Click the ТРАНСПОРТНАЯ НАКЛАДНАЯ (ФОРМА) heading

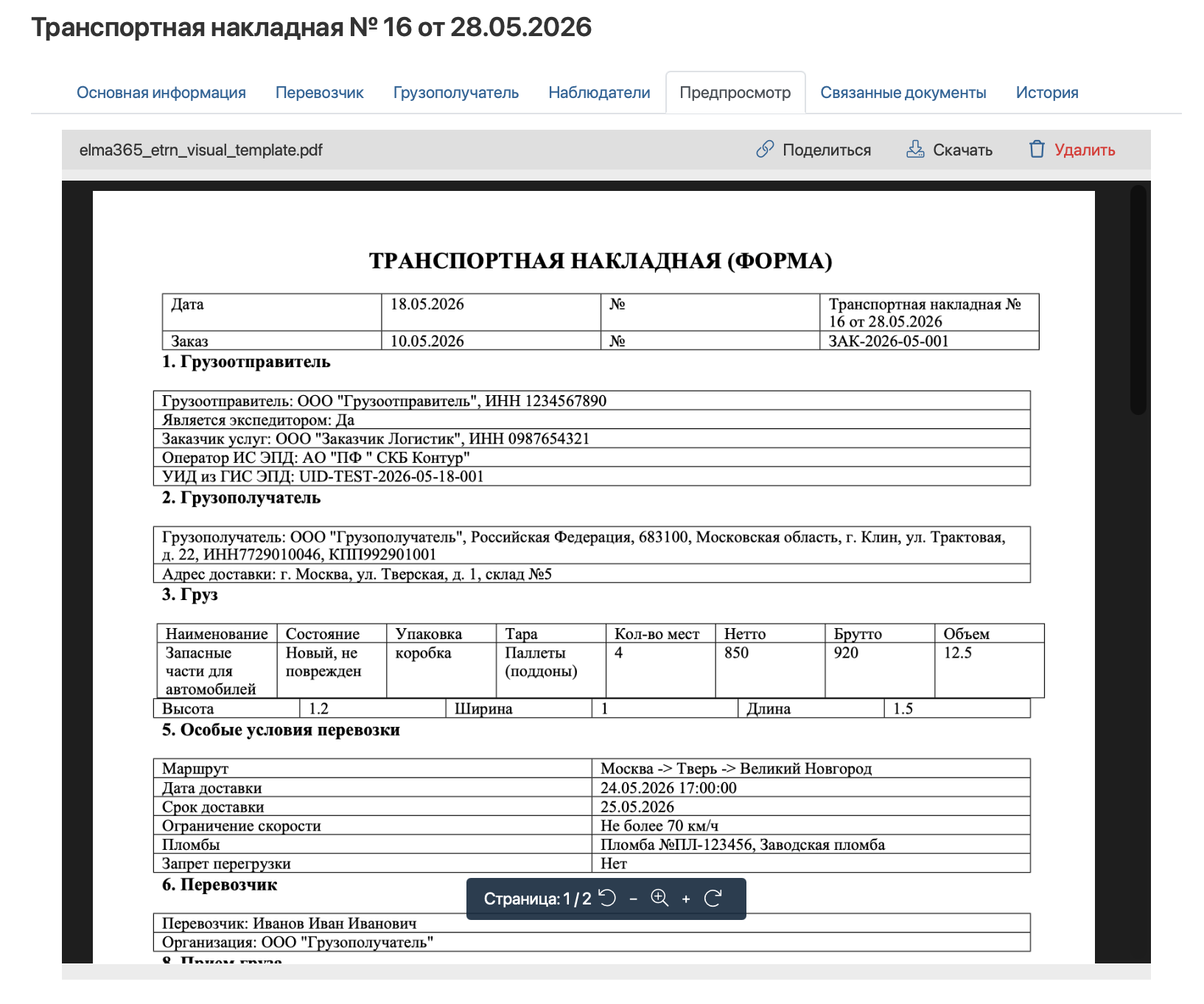tap(601, 261)
